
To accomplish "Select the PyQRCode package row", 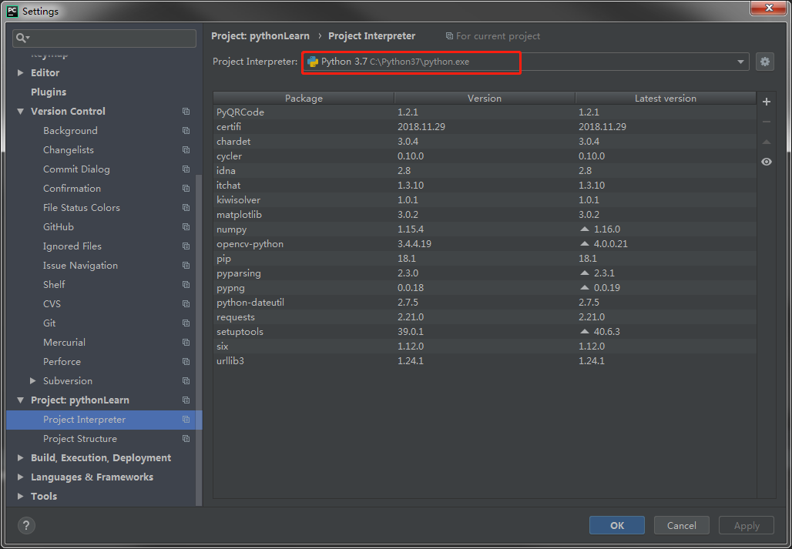I will click(x=485, y=112).
